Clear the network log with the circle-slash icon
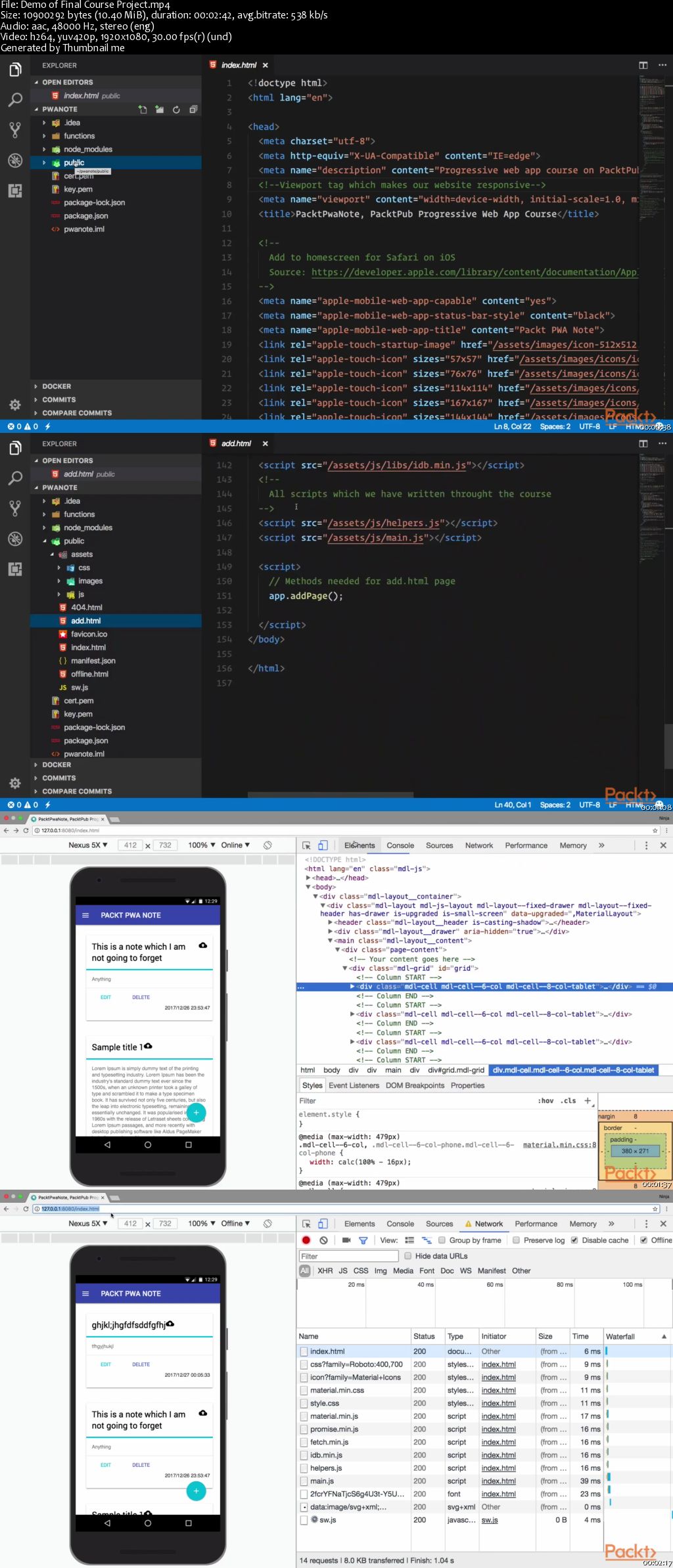673x1568 pixels. (323, 1240)
